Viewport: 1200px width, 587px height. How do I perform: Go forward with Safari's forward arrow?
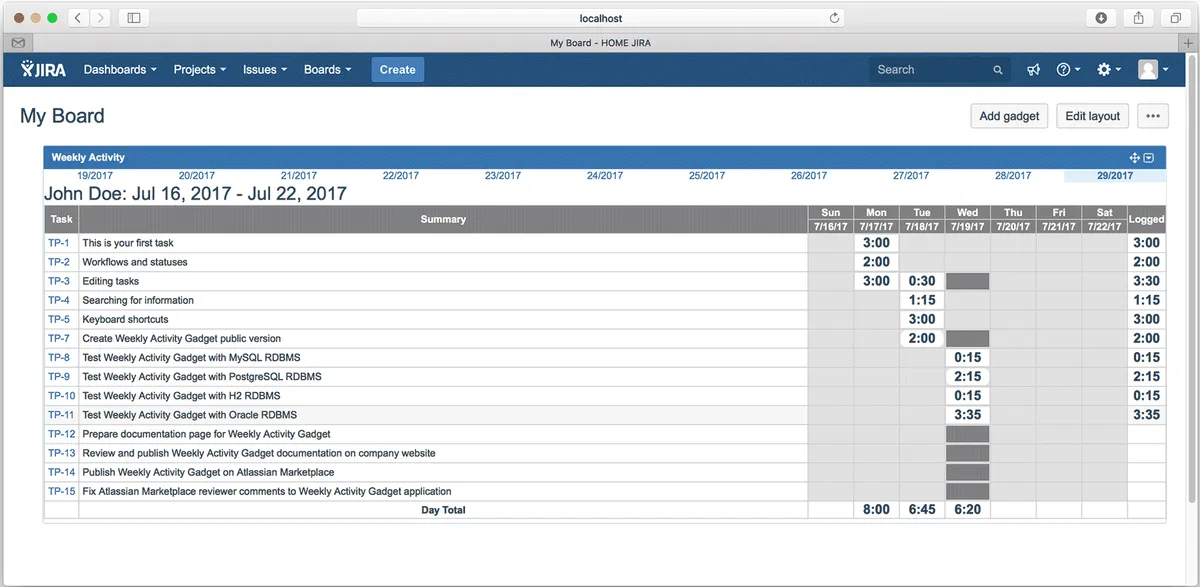tap(101, 17)
